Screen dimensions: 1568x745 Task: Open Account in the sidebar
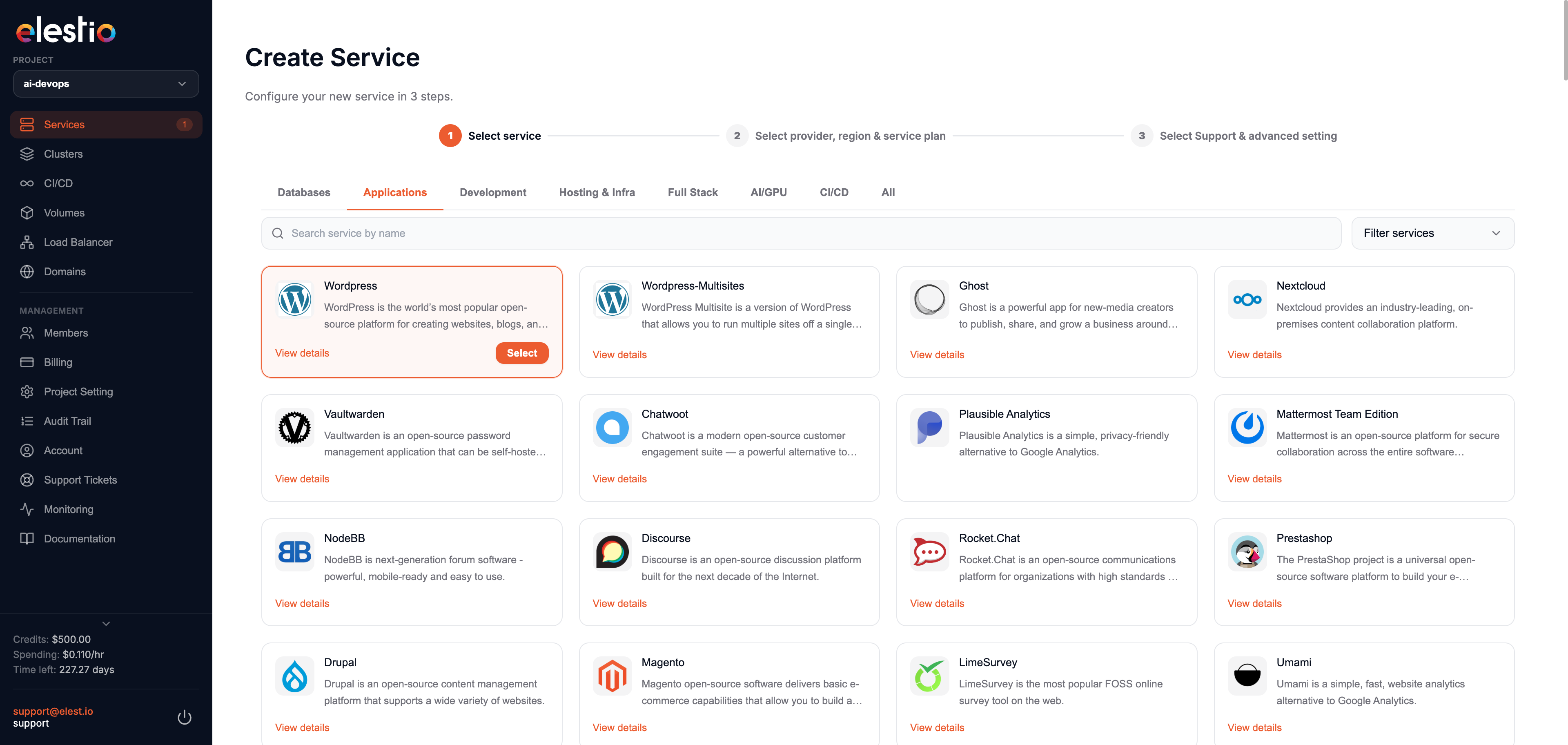coord(106,451)
